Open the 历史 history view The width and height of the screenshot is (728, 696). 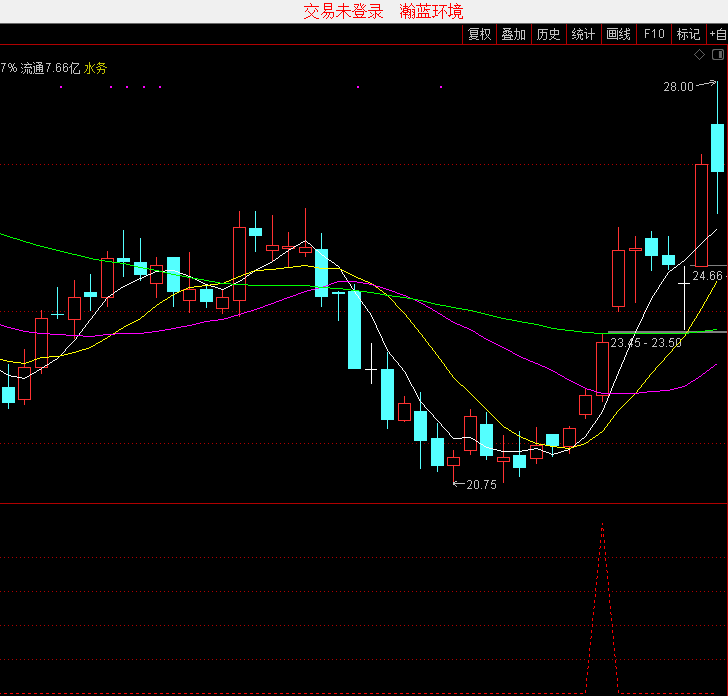click(x=548, y=34)
